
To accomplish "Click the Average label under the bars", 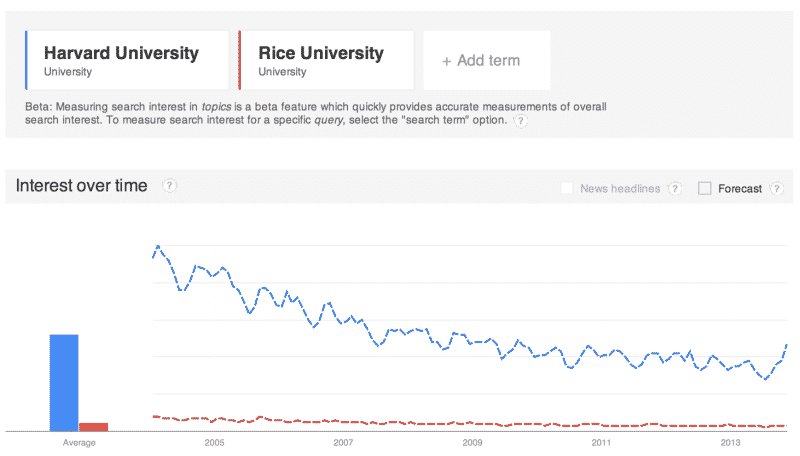I will tap(79, 441).
